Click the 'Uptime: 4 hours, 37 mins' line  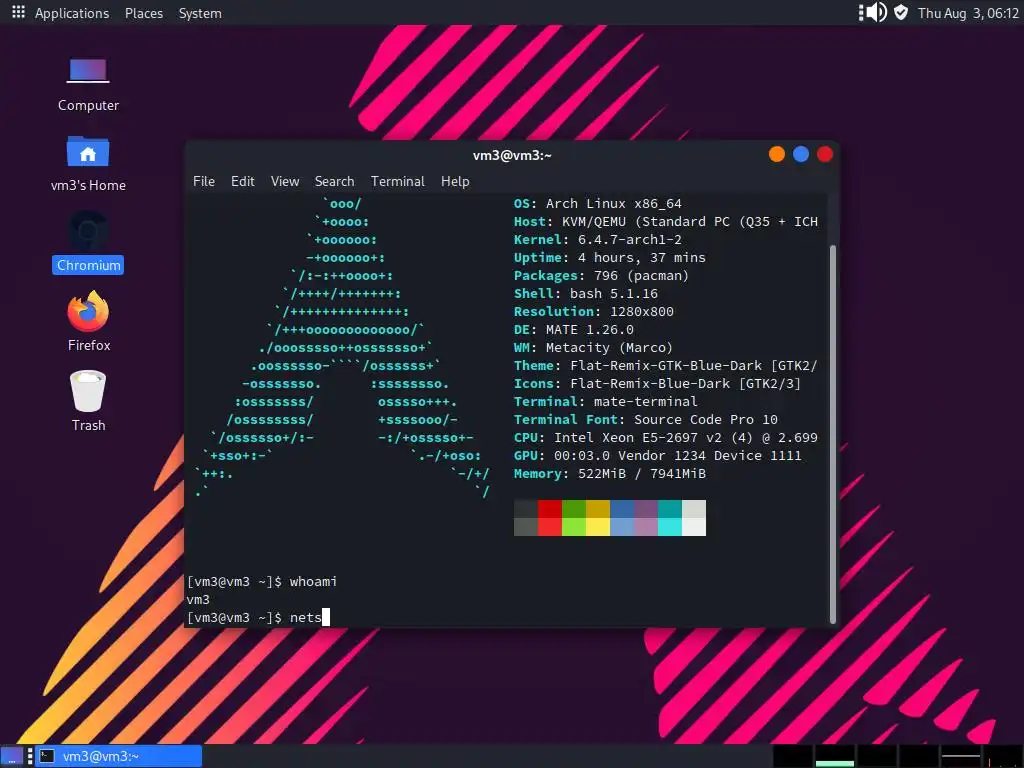tap(609, 257)
